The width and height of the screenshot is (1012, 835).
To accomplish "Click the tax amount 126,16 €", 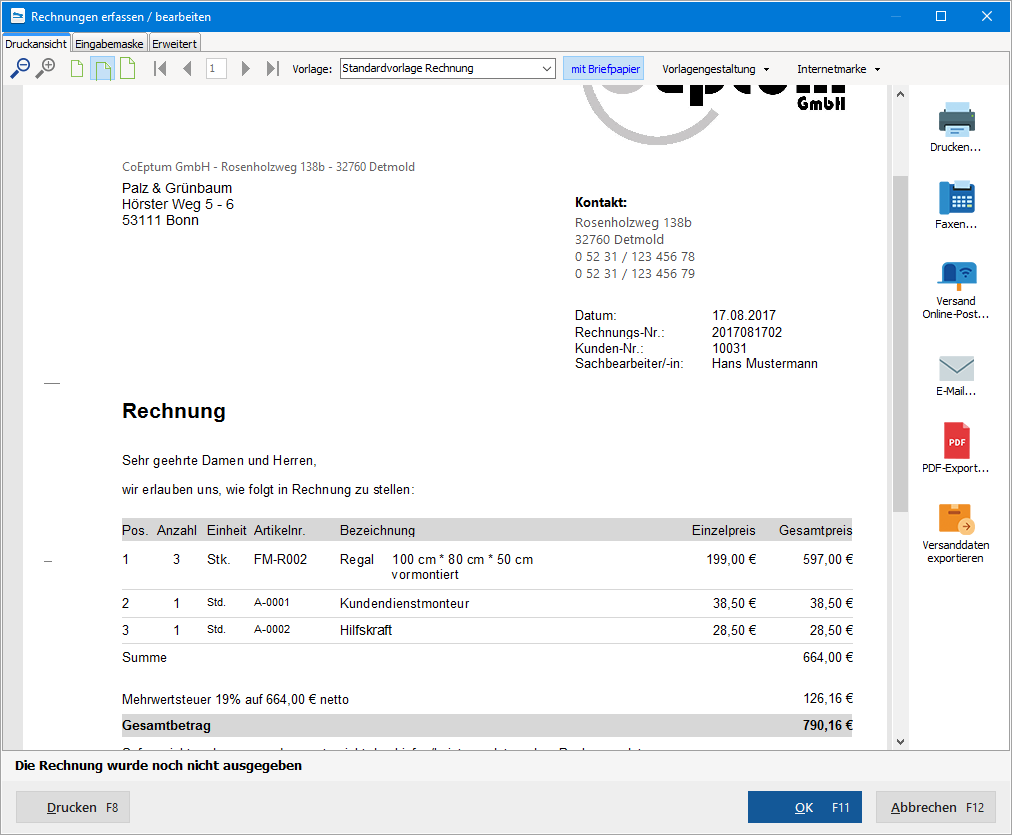I will 828,698.
